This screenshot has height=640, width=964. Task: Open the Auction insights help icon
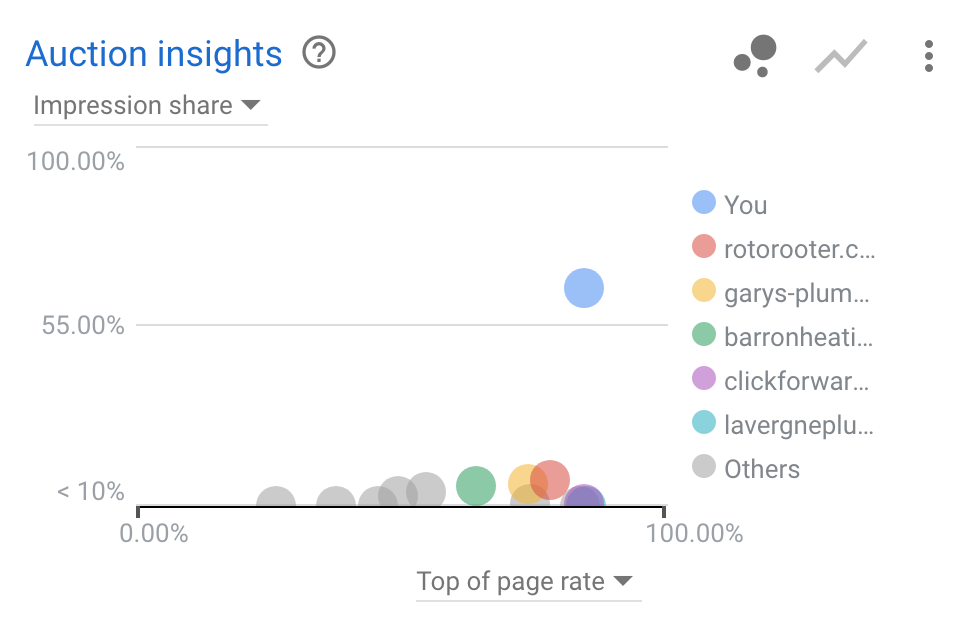(x=319, y=52)
